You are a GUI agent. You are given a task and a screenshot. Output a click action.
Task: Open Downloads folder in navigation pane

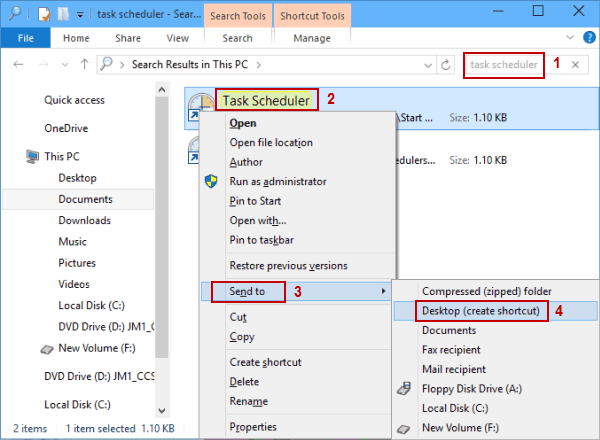[x=84, y=220]
